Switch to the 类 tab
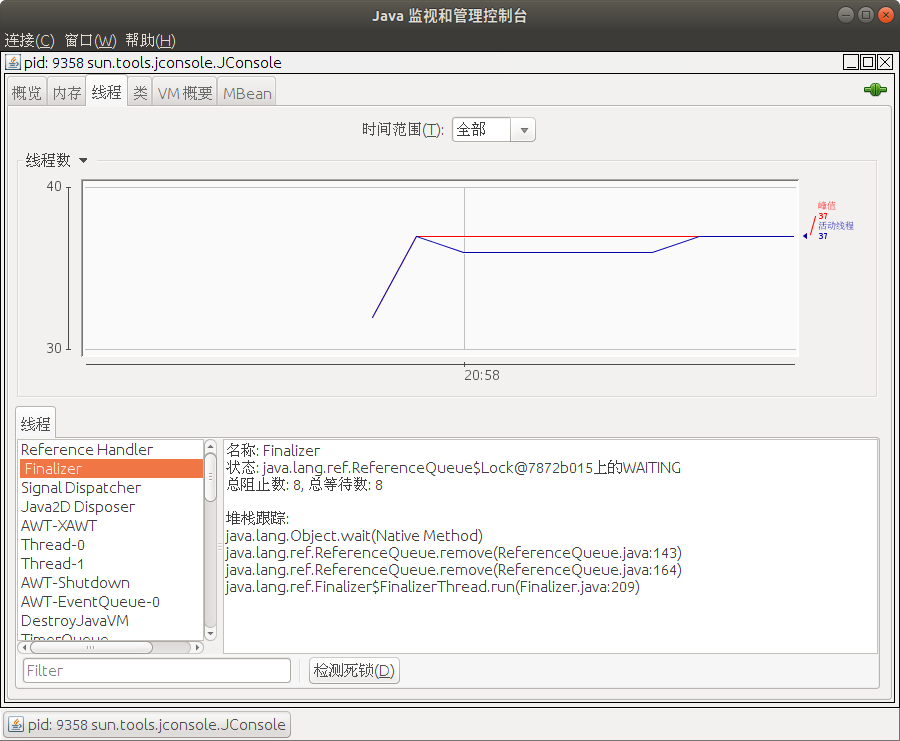This screenshot has width=900, height=741. [x=140, y=92]
